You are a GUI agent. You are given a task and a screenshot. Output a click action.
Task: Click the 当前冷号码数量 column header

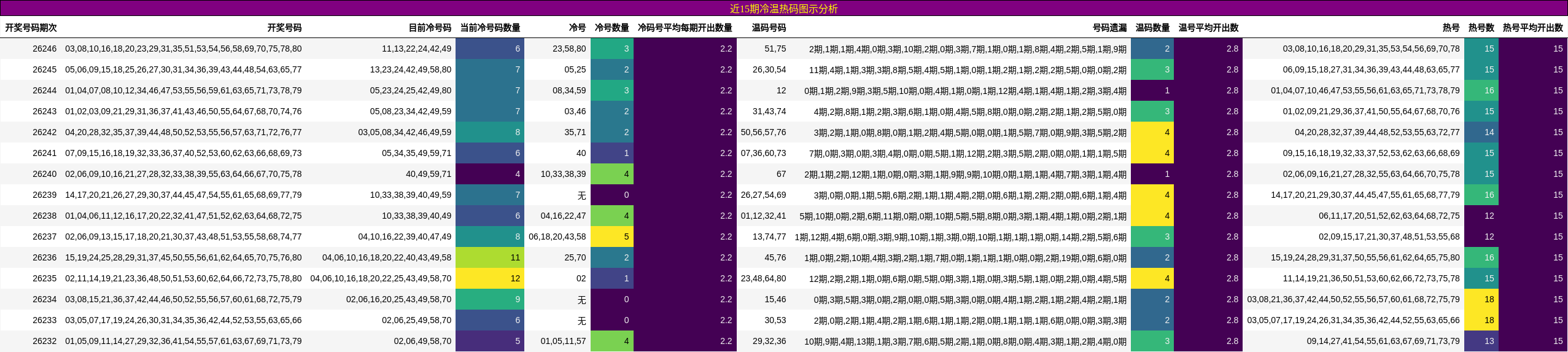pos(490,28)
